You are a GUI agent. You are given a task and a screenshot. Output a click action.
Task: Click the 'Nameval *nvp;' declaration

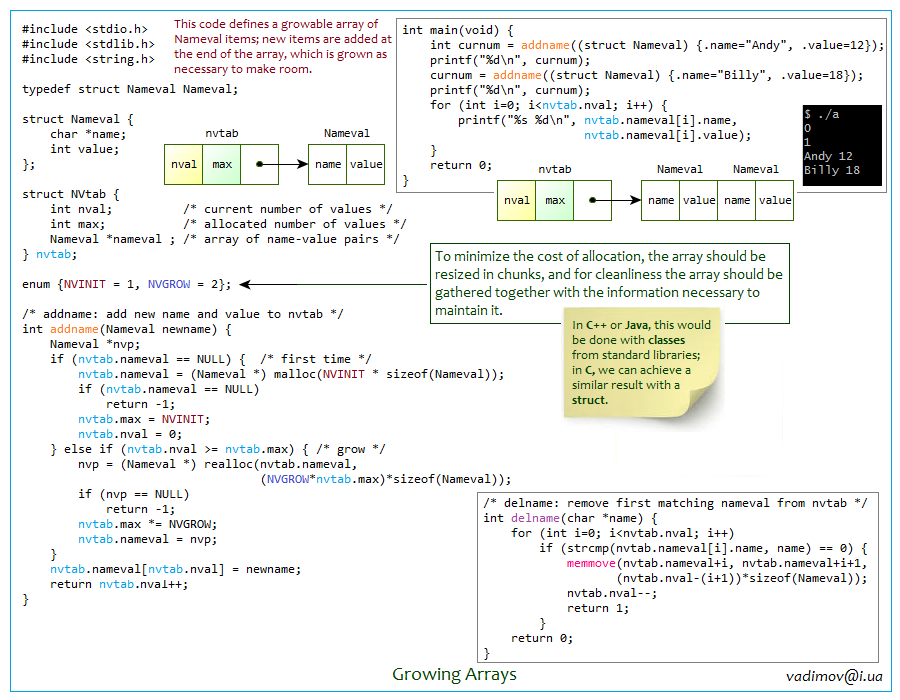pos(95,344)
